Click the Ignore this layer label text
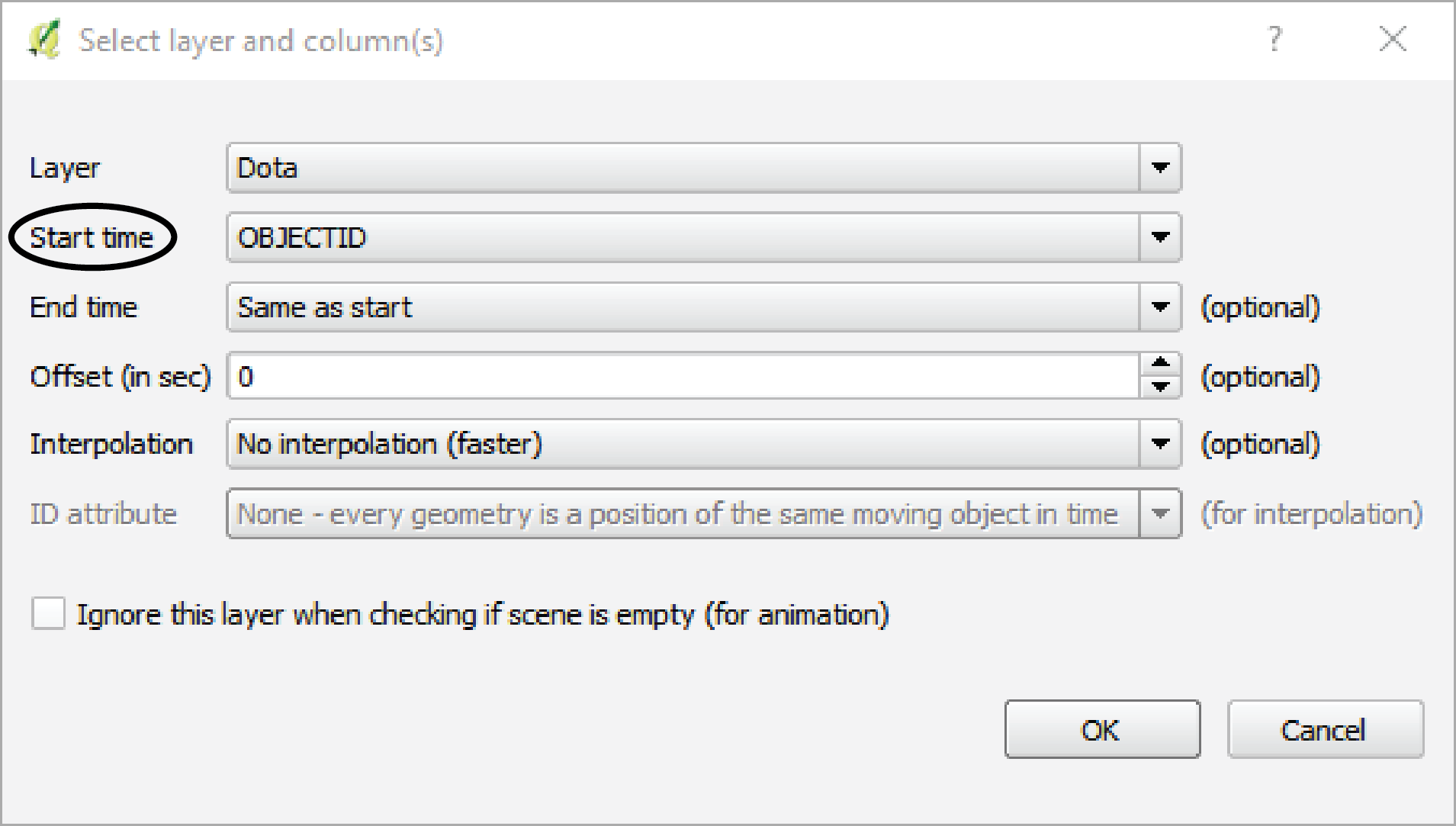Viewport: 1456px width, 826px height. [484, 615]
